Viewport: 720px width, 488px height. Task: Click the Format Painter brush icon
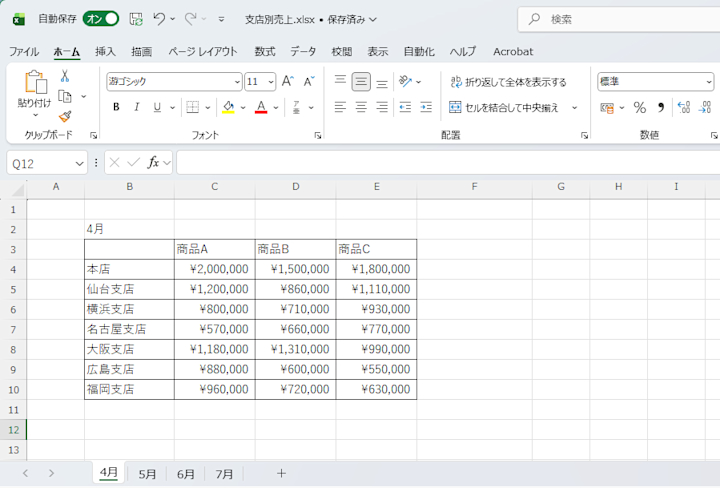tap(65, 117)
